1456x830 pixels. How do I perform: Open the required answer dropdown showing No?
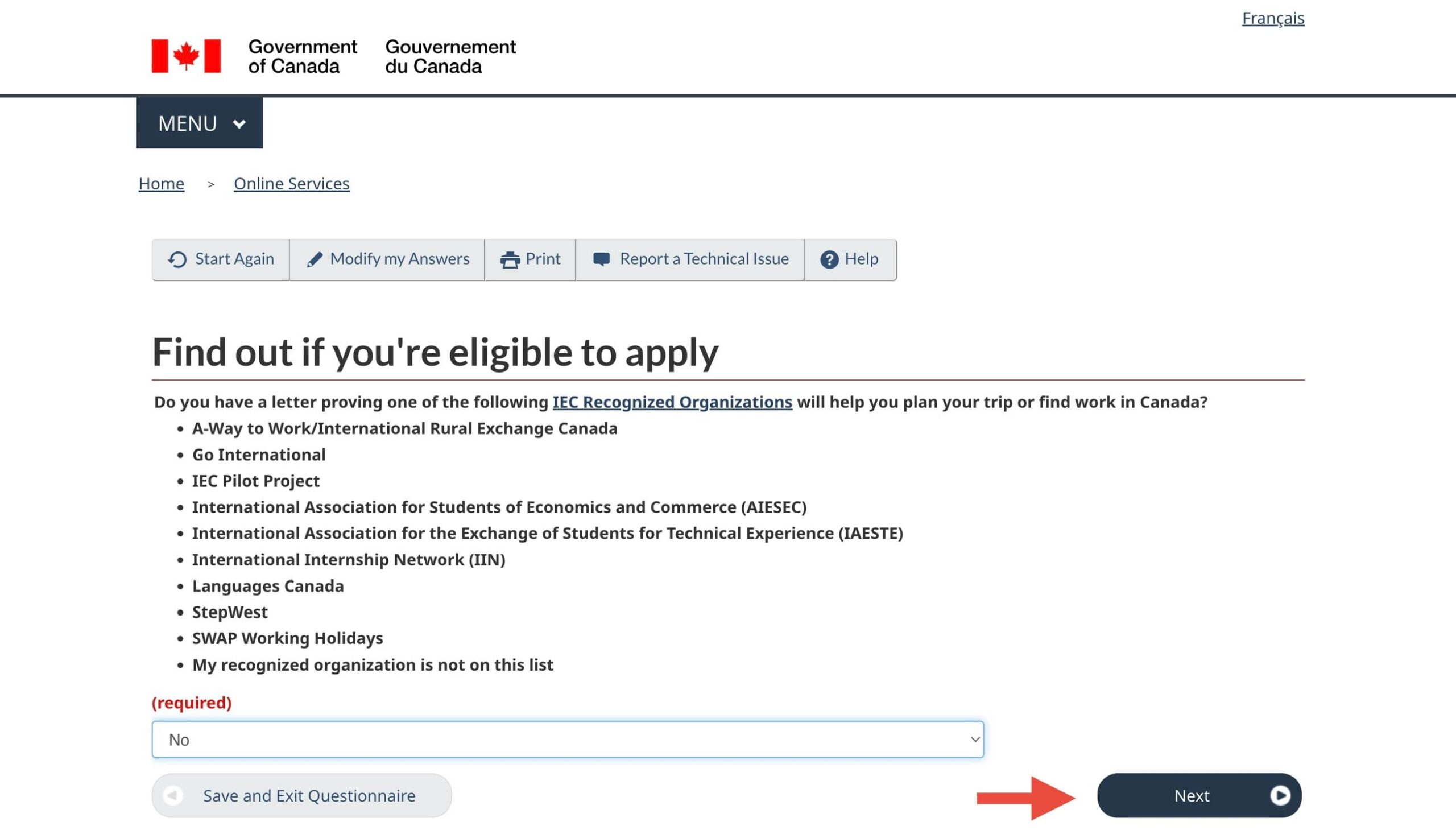coord(567,740)
